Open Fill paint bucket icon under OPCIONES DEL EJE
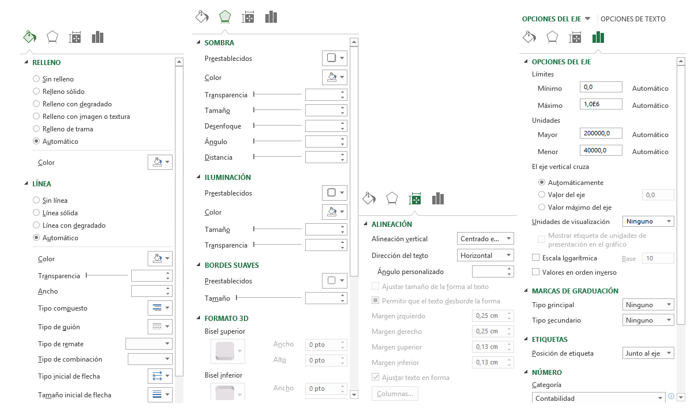The height and width of the screenshot is (412, 691). [529, 38]
